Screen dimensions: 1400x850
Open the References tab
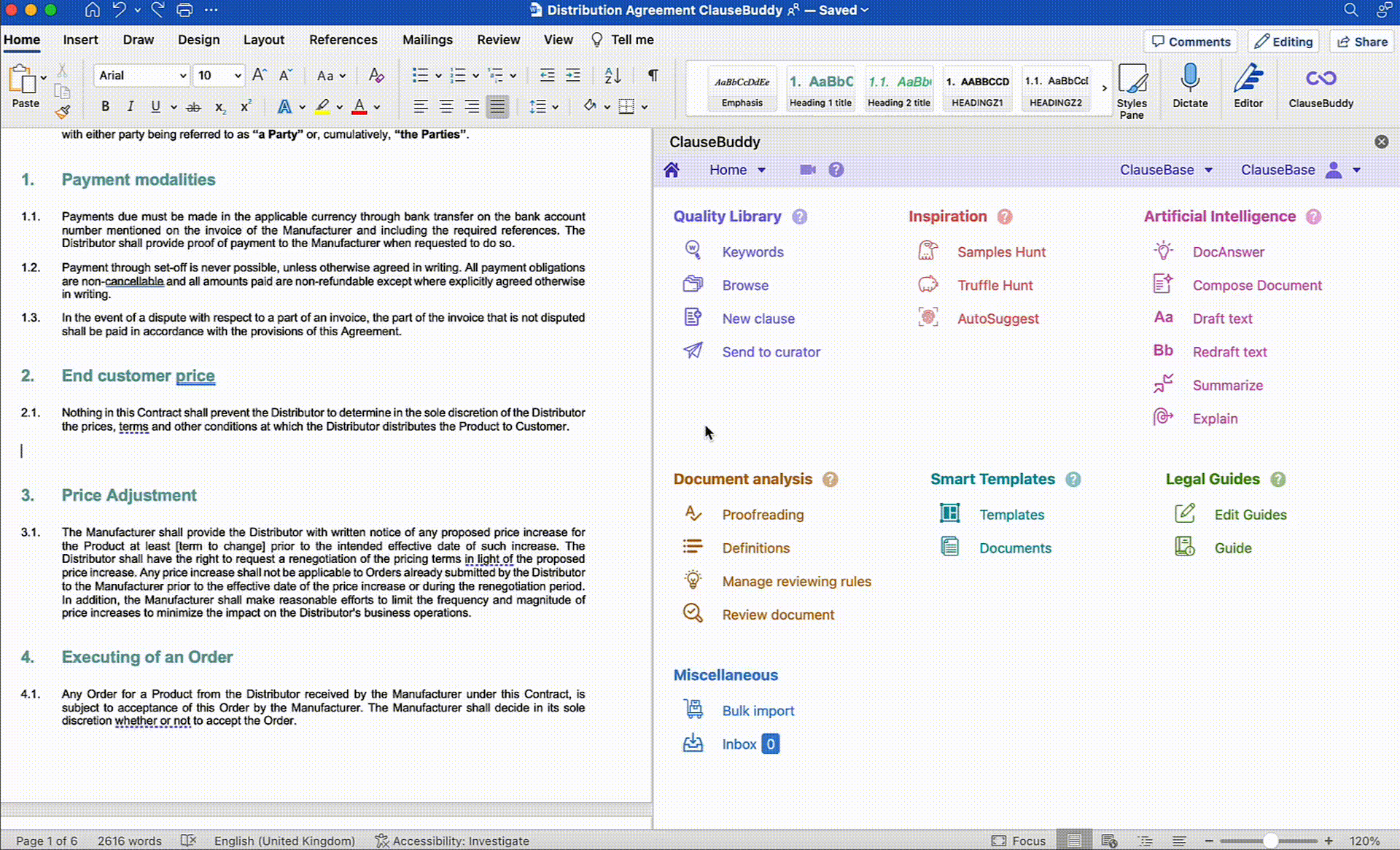(343, 40)
